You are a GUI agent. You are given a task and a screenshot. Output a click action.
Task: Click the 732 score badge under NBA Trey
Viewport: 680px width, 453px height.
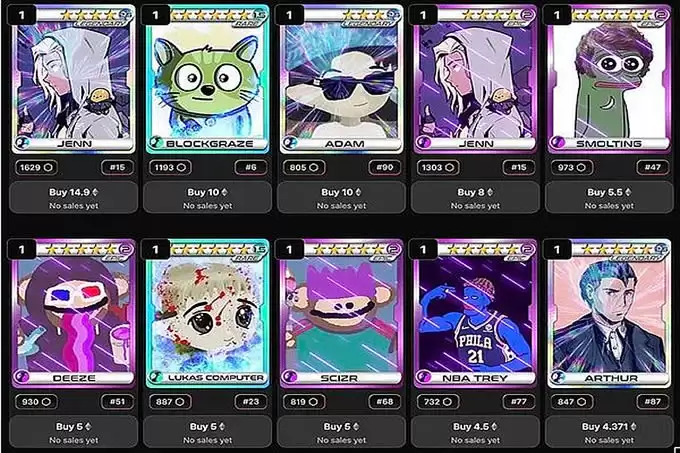coord(437,402)
